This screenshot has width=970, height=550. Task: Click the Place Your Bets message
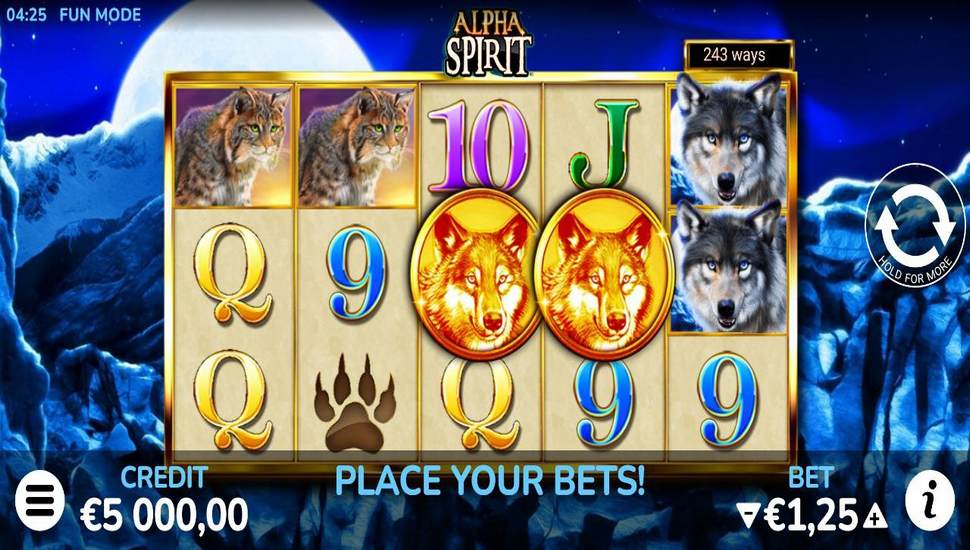tap(489, 480)
